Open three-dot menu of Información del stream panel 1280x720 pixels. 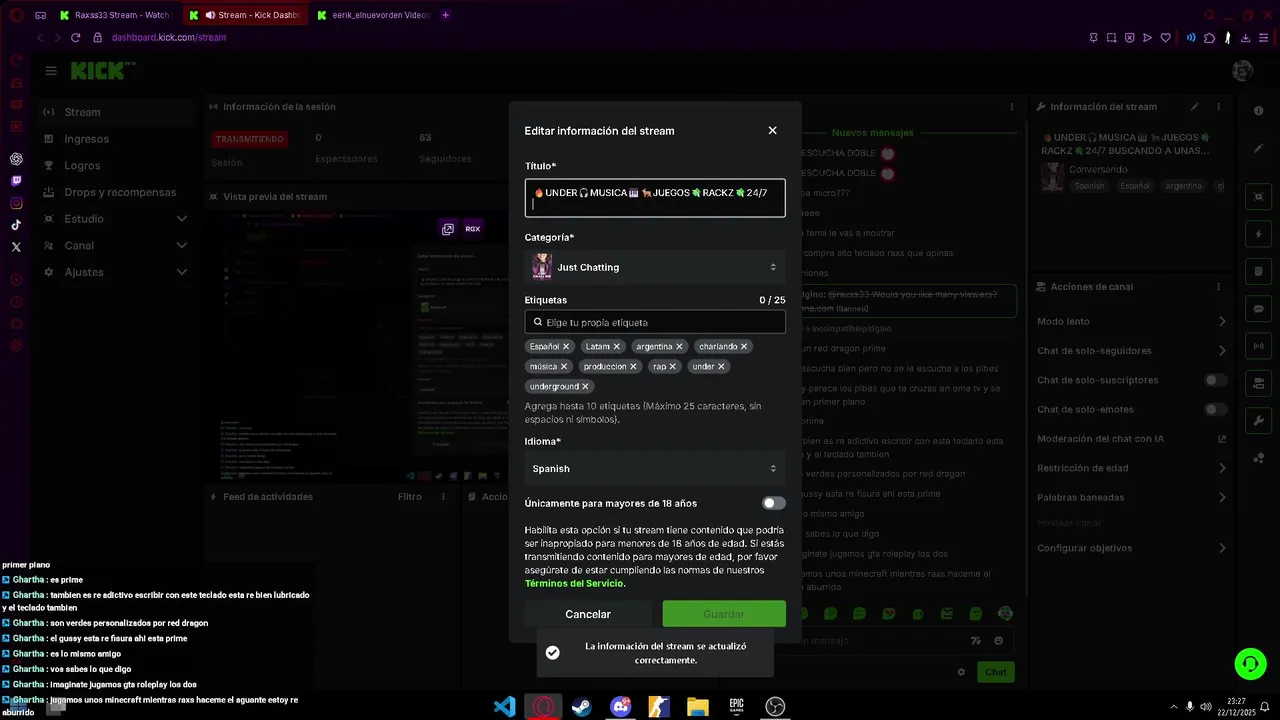click(1218, 107)
